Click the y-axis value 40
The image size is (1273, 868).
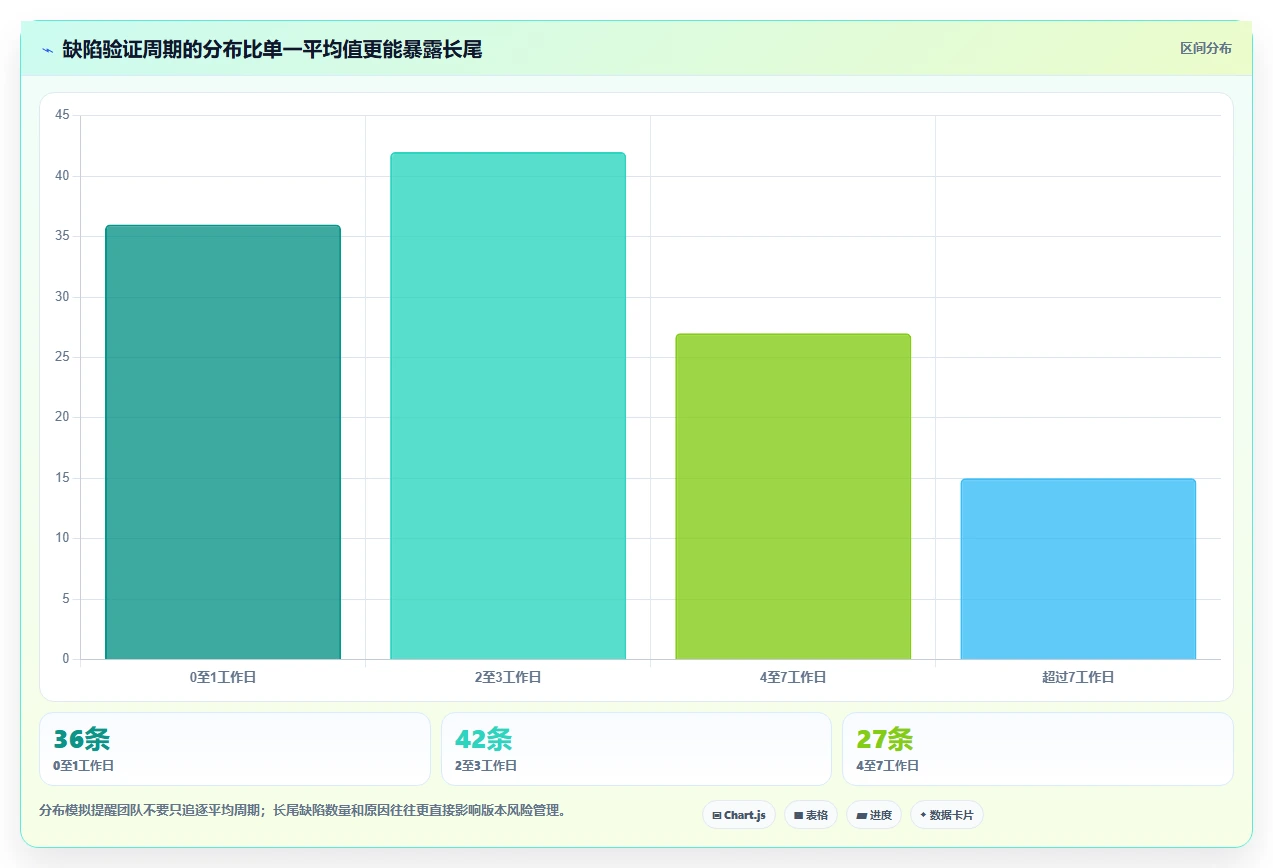click(x=62, y=176)
